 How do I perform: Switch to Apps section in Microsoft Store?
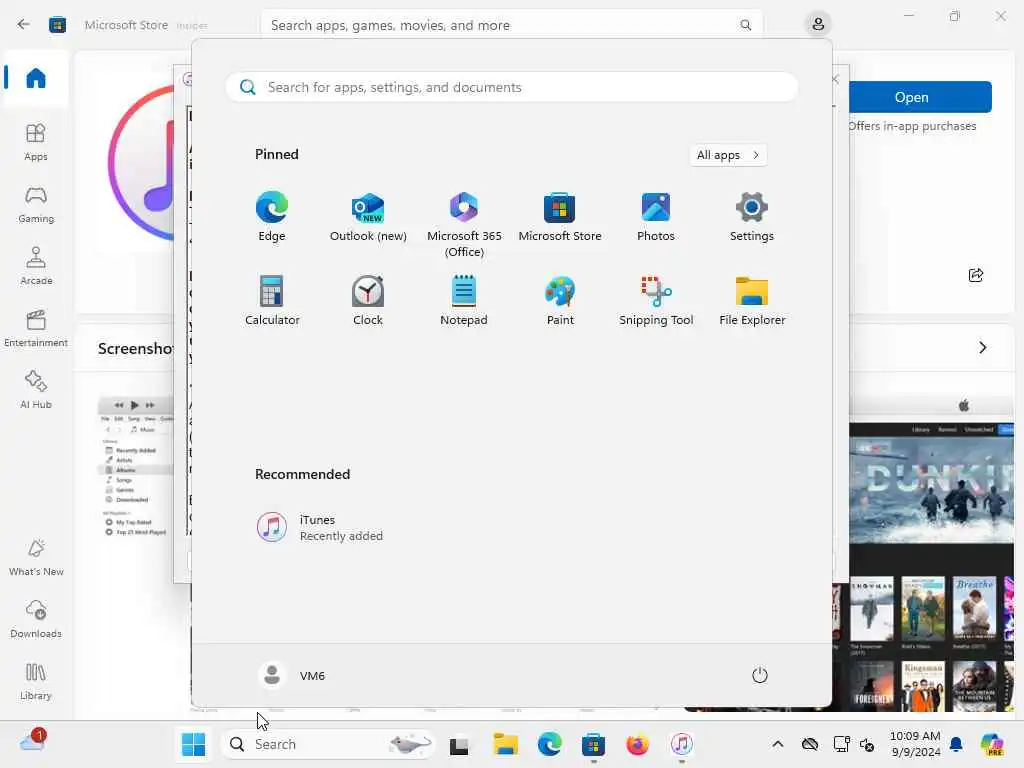pos(36,142)
